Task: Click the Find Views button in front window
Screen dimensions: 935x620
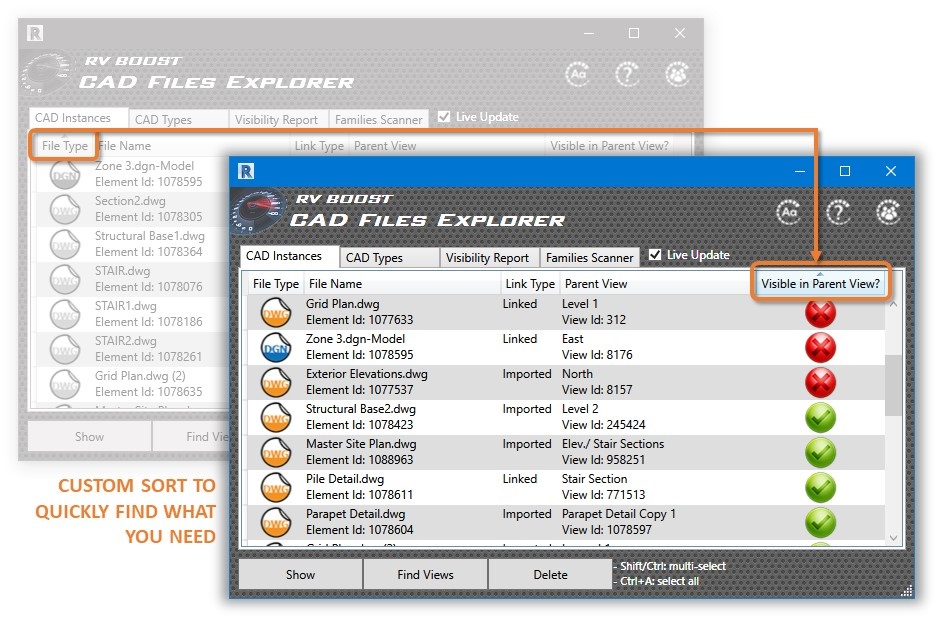Action: point(426,575)
